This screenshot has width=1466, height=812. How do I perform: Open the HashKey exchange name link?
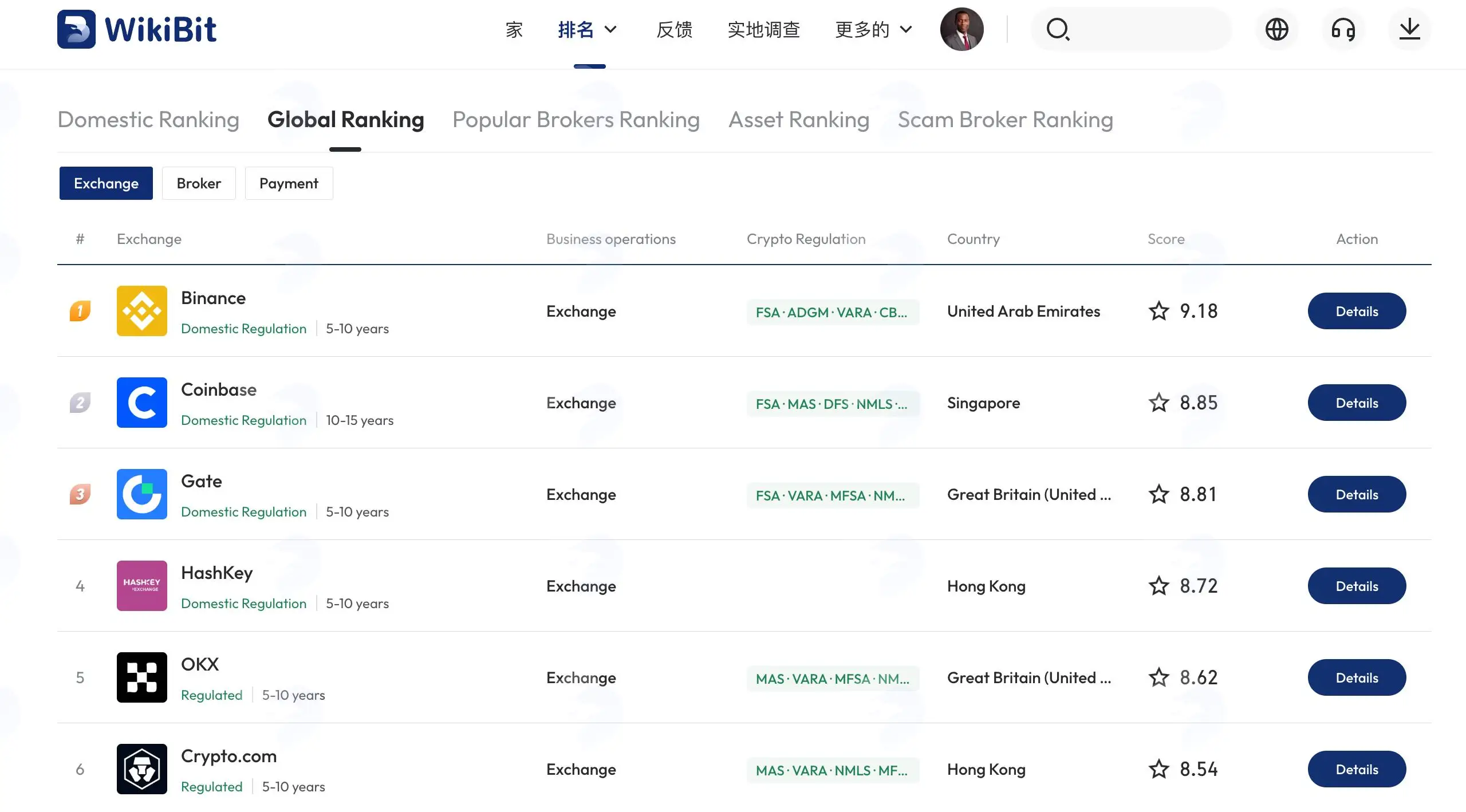pos(216,573)
